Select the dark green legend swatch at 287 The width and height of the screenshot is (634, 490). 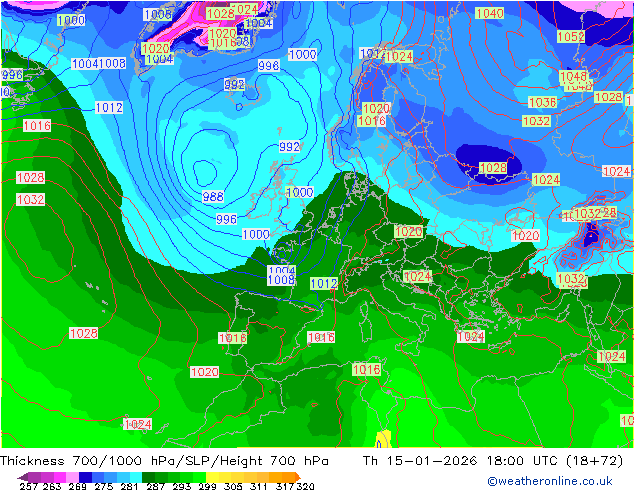148,477
